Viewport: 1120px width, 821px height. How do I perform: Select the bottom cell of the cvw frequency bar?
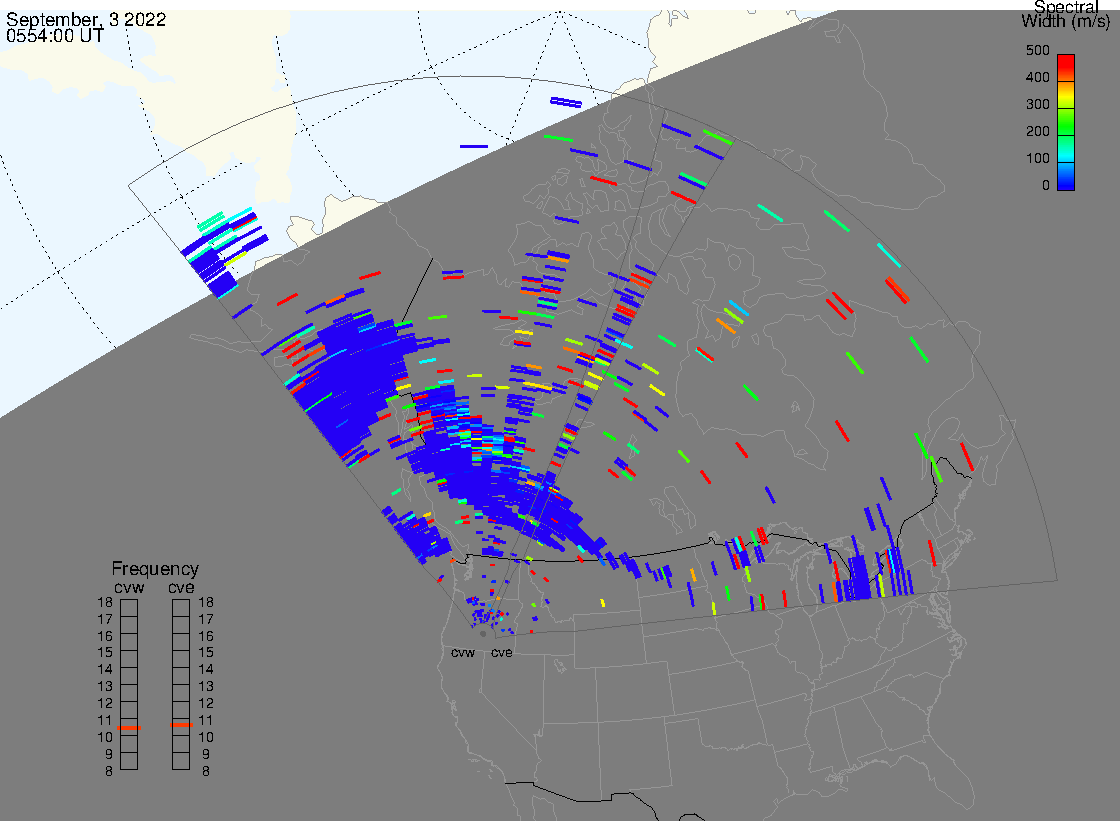coord(129,761)
